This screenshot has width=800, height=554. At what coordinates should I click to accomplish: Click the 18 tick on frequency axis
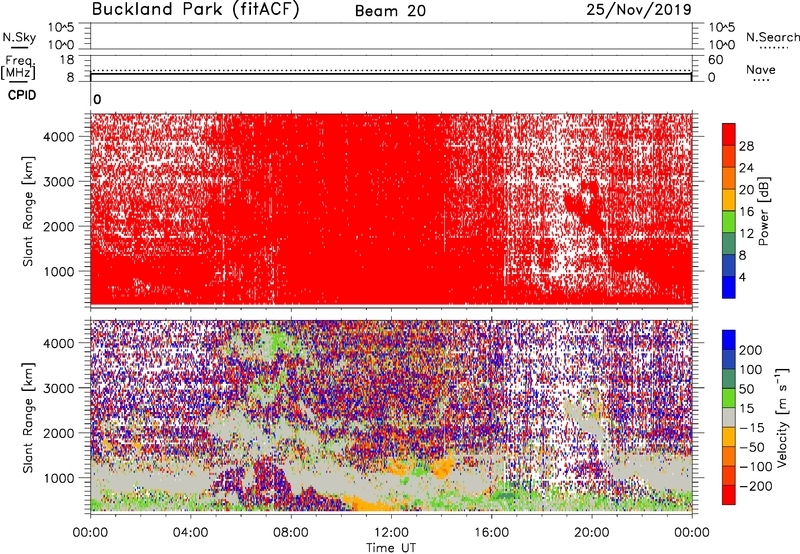tap(67, 60)
